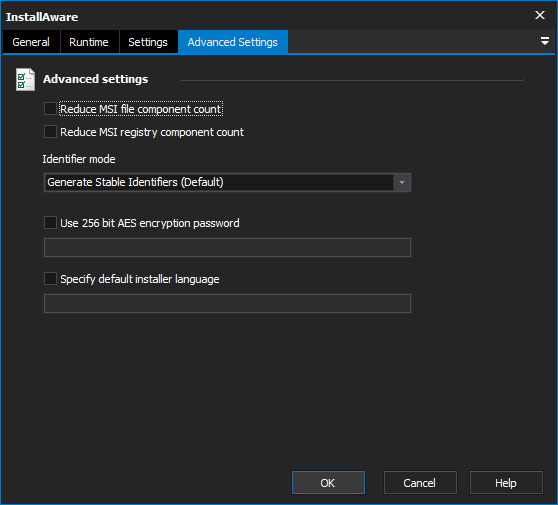Open the tab list dropdown icon
Screen dimensions: 558x505
tap(544, 41)
